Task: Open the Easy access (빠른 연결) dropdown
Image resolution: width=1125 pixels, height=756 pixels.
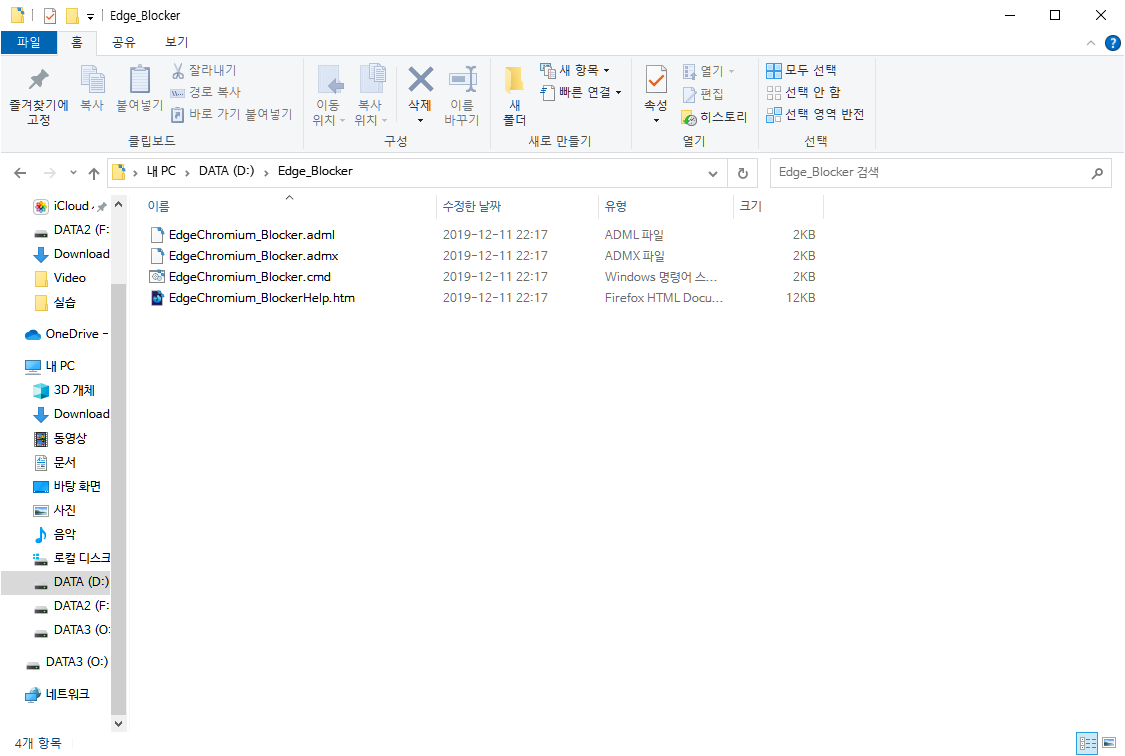Action: [580, 92]
